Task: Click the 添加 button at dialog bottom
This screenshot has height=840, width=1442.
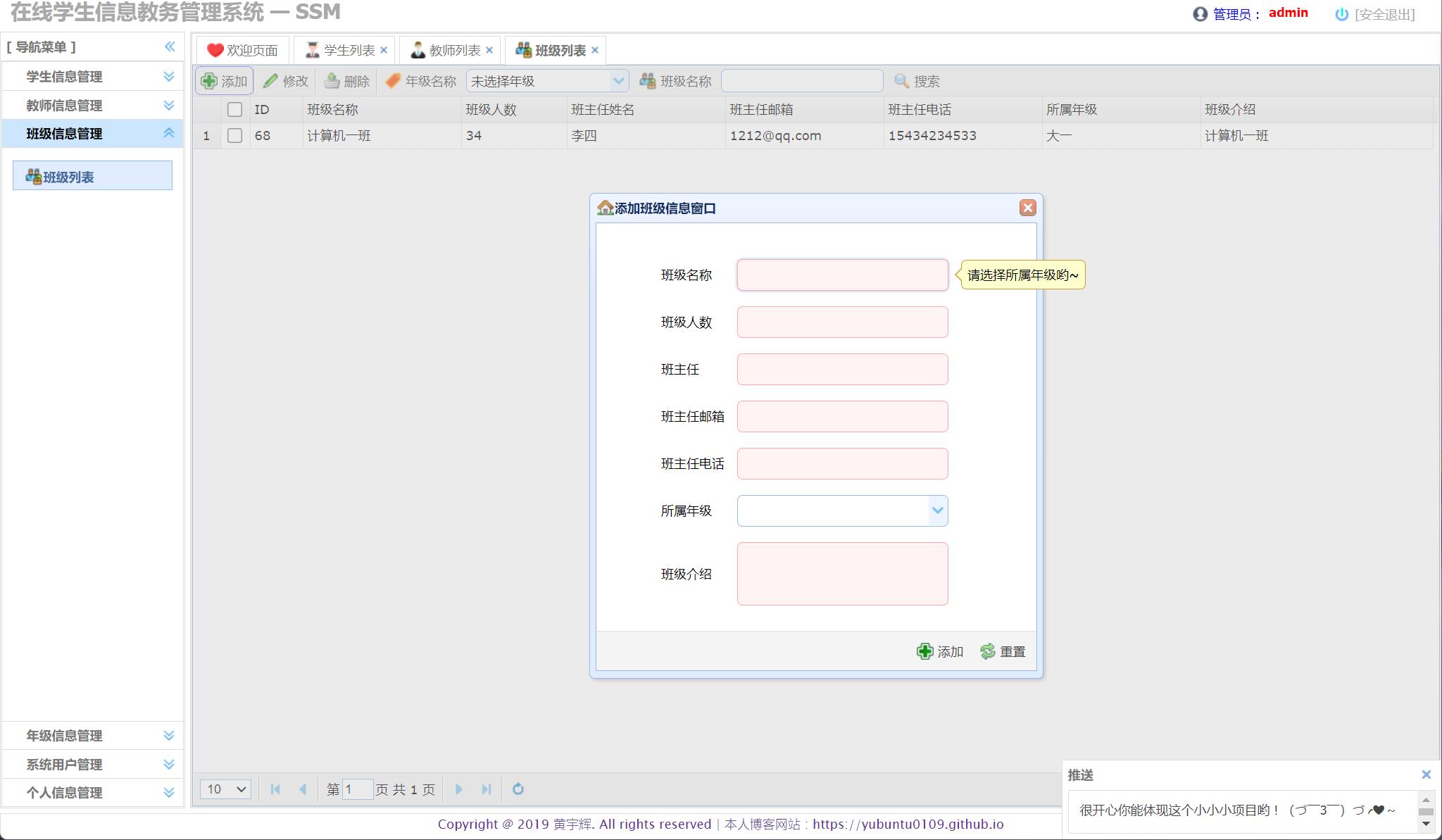Action: click(940, 651)
